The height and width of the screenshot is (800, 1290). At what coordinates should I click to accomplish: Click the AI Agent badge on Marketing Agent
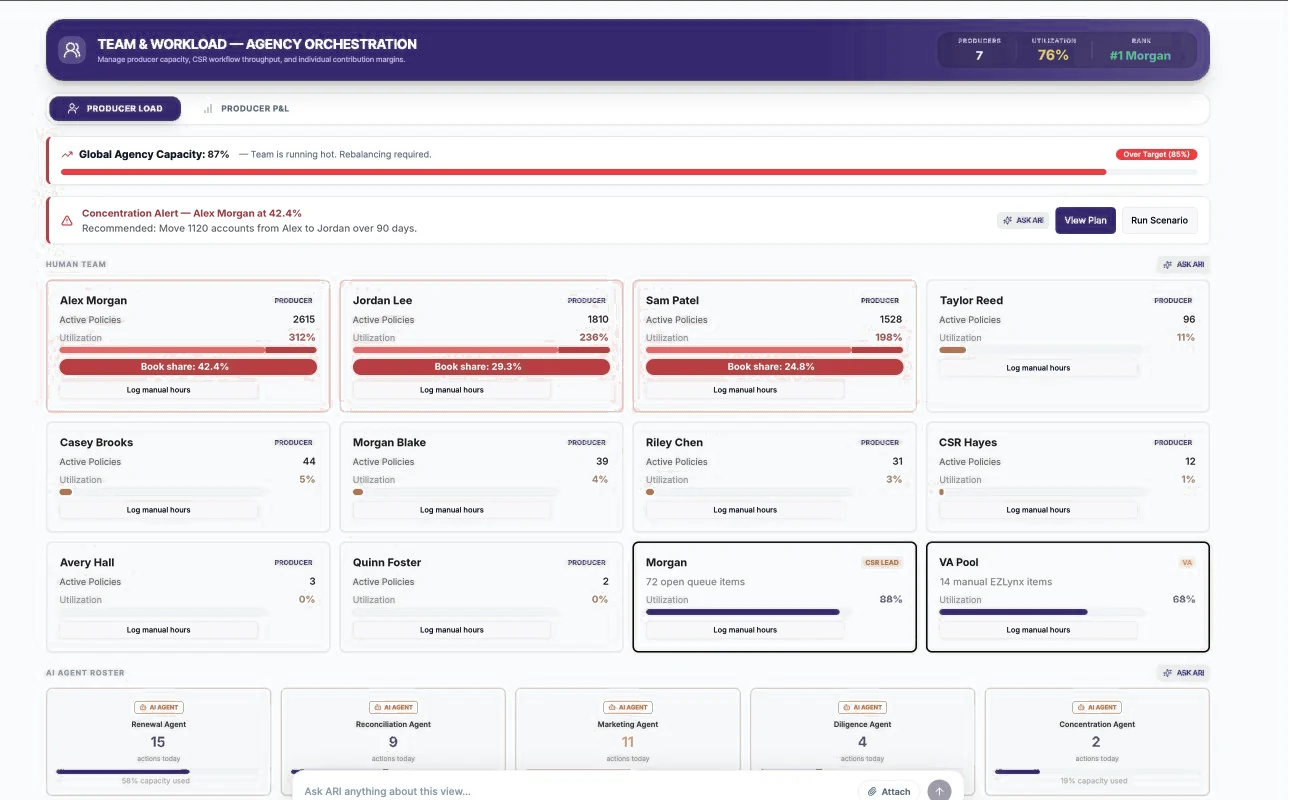(x=628, y=707)
